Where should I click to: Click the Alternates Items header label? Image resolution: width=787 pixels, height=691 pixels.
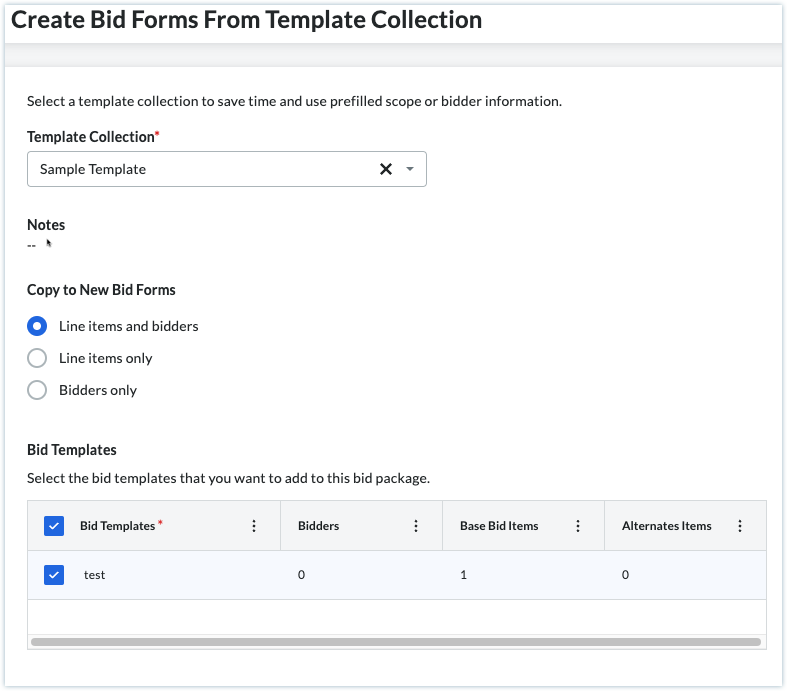pos(666,526)
